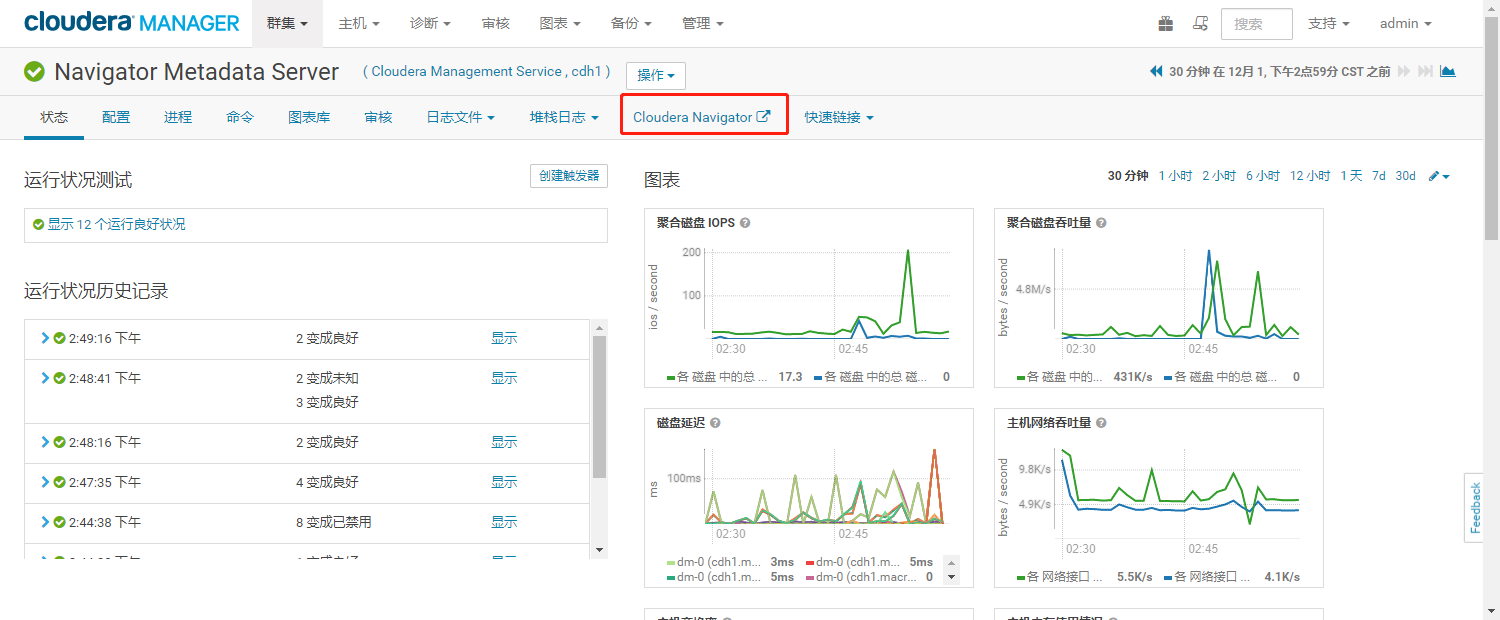Click the rewind time range double-arrow icon
The image size is (1500, 620).
click(x=1157, y=71)
